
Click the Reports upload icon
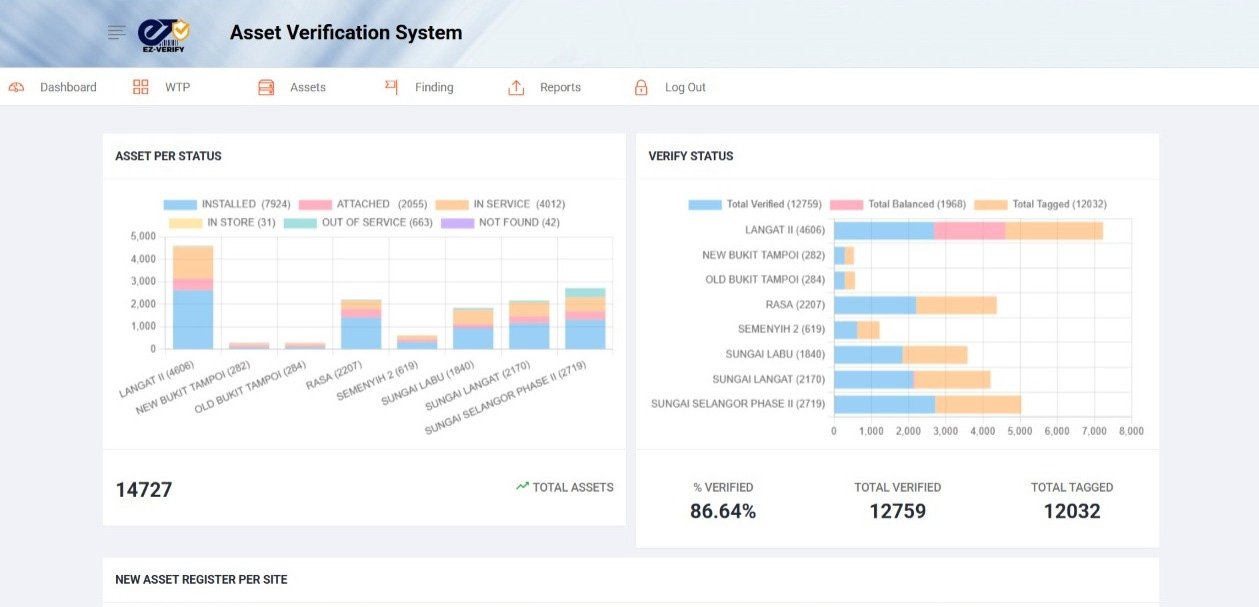[x=516, y=88]
